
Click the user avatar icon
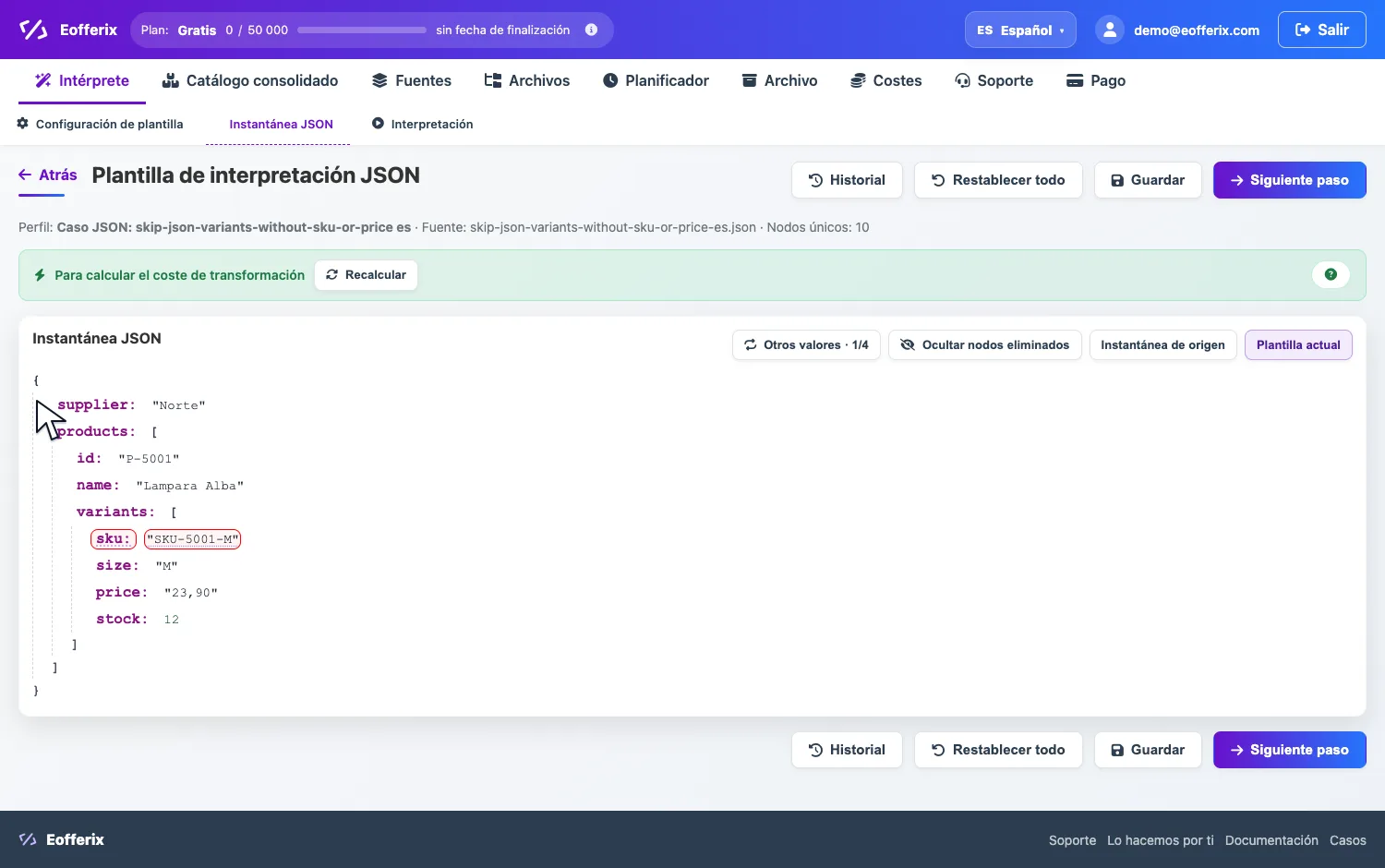(1110, 30)
